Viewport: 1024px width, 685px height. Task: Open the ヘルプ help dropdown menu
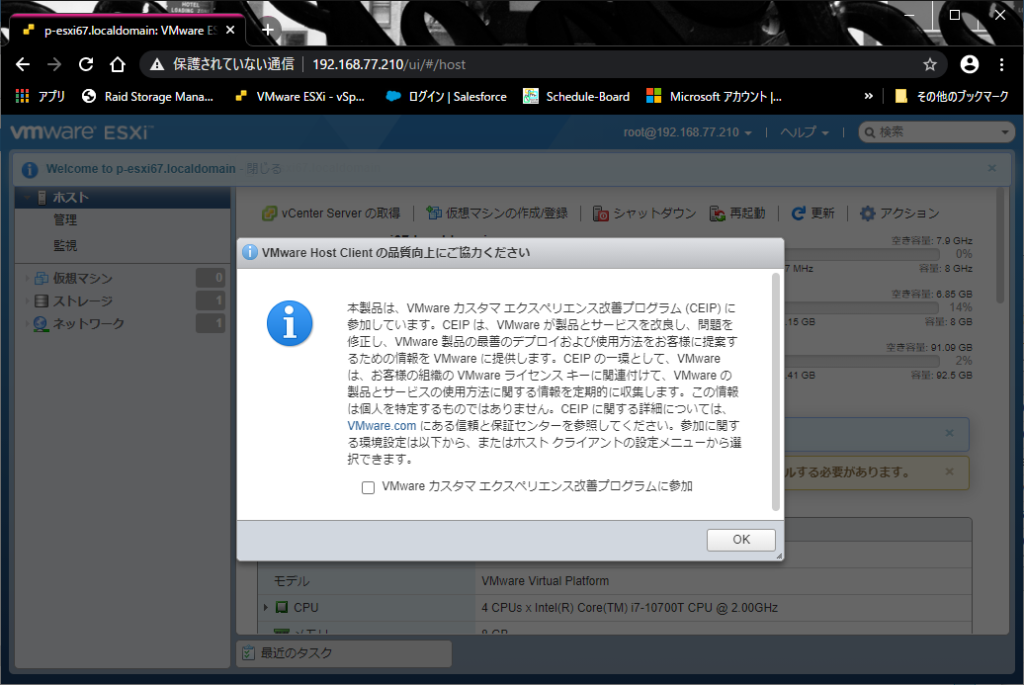(x=804, y=133)
